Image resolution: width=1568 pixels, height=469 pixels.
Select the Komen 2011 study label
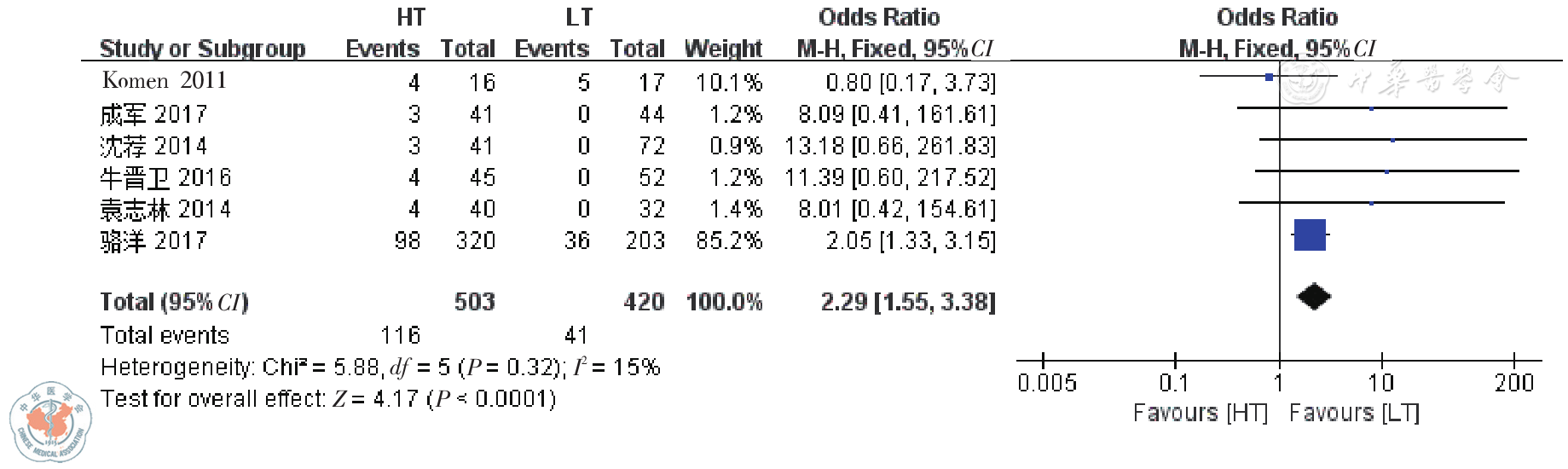pyautogui.click(x=165, y=81)
